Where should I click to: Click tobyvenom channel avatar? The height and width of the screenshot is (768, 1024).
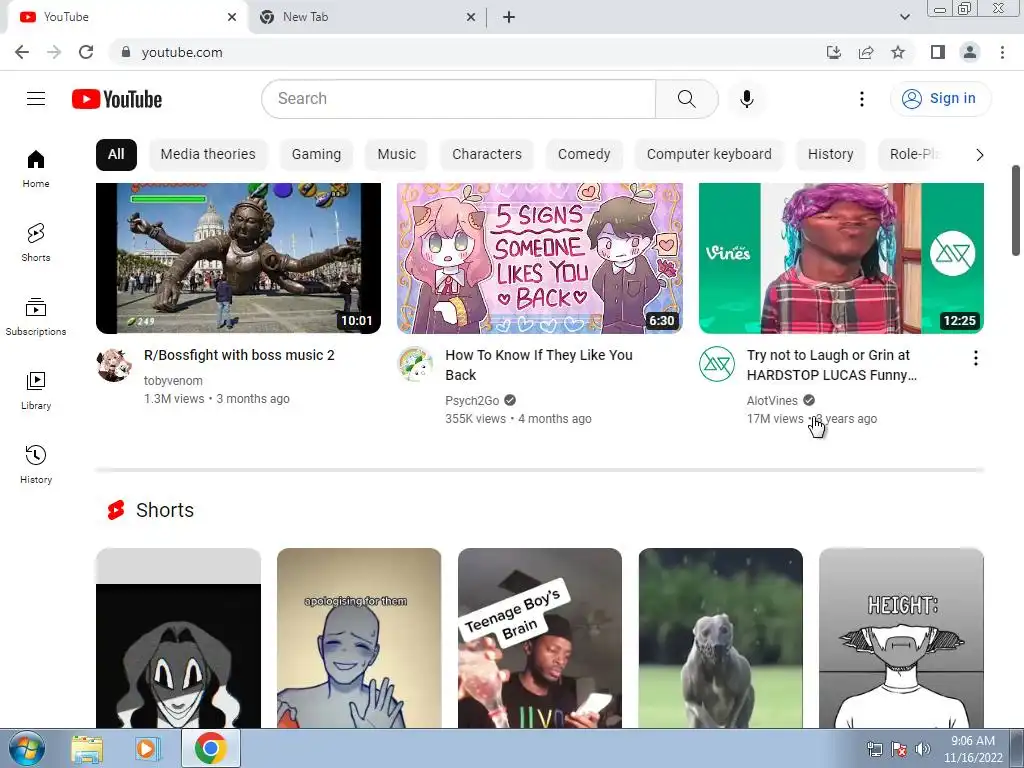pyautogui.click(x=114, y=364)
